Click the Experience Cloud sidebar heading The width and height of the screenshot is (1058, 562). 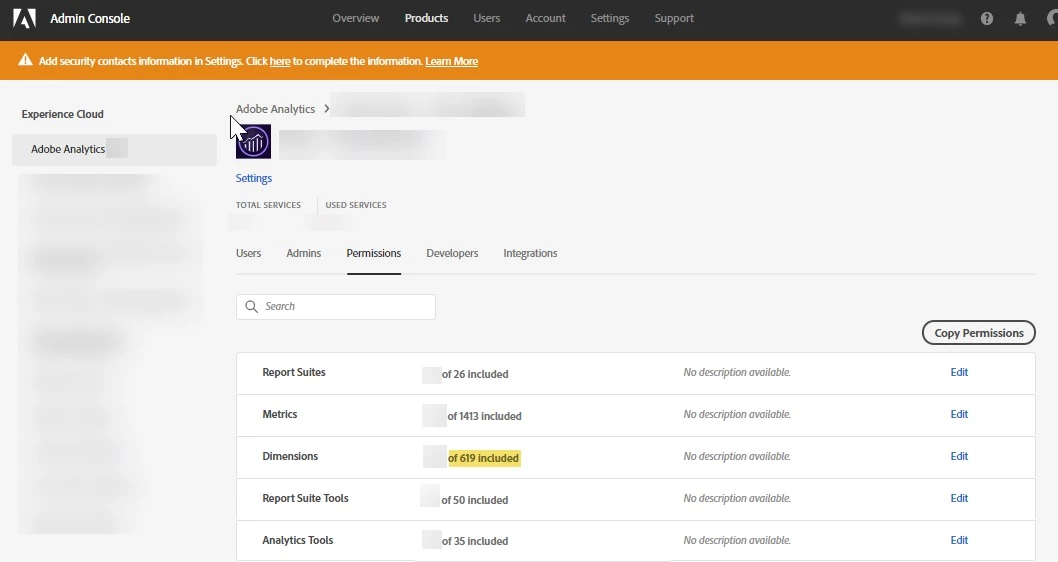coord(63,114)
